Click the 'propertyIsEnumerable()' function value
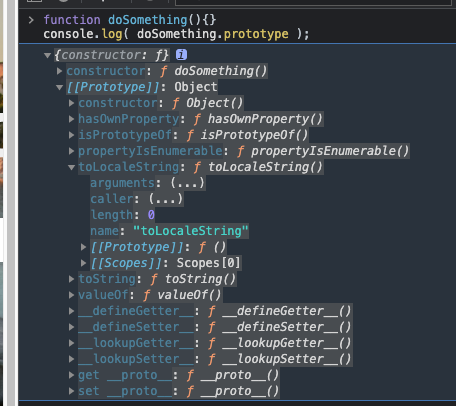Image resolution: width=456 pixels, height=406 pixels. coord(330,151)
